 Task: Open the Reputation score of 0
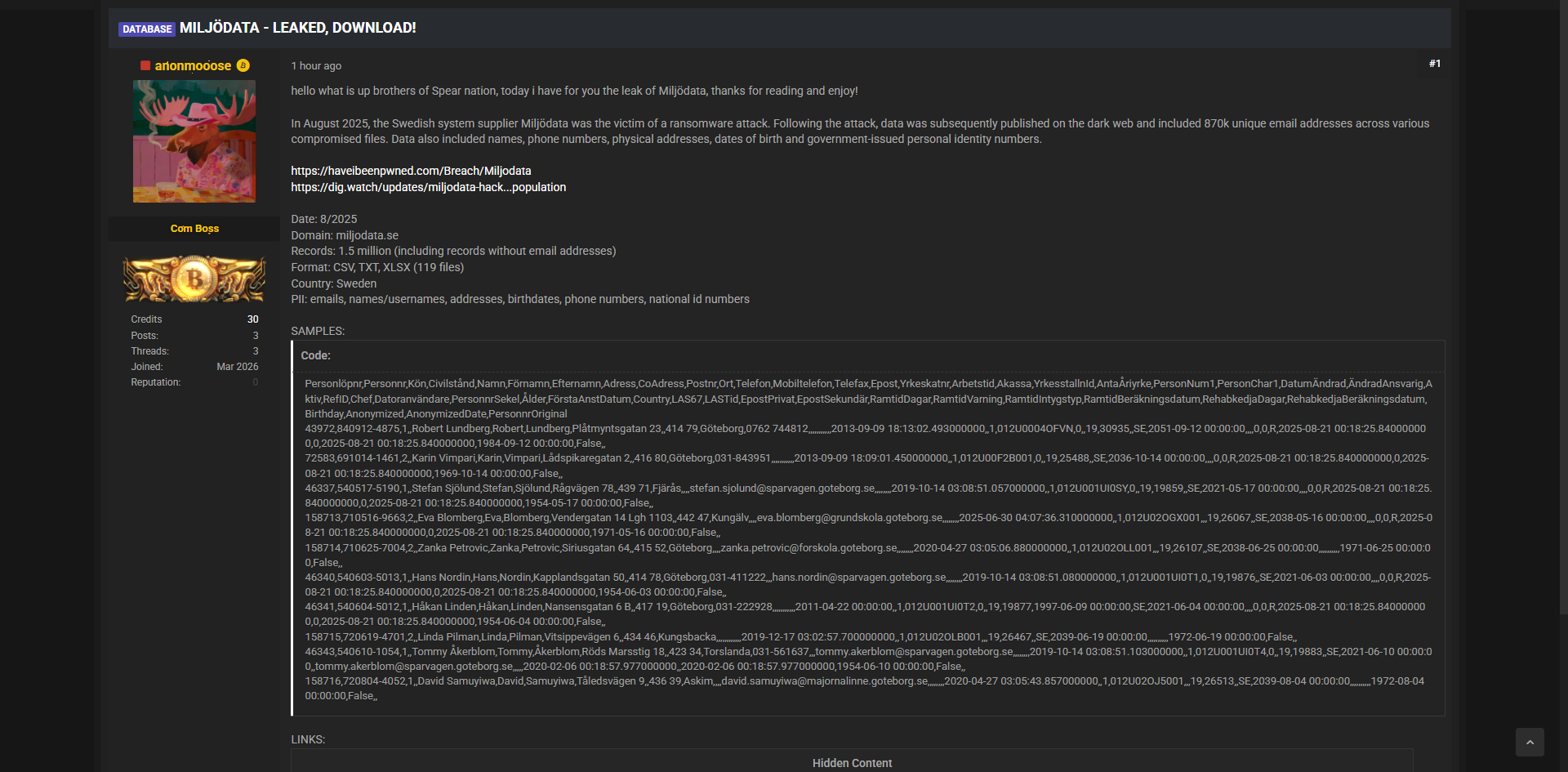(x=255, y=382)
